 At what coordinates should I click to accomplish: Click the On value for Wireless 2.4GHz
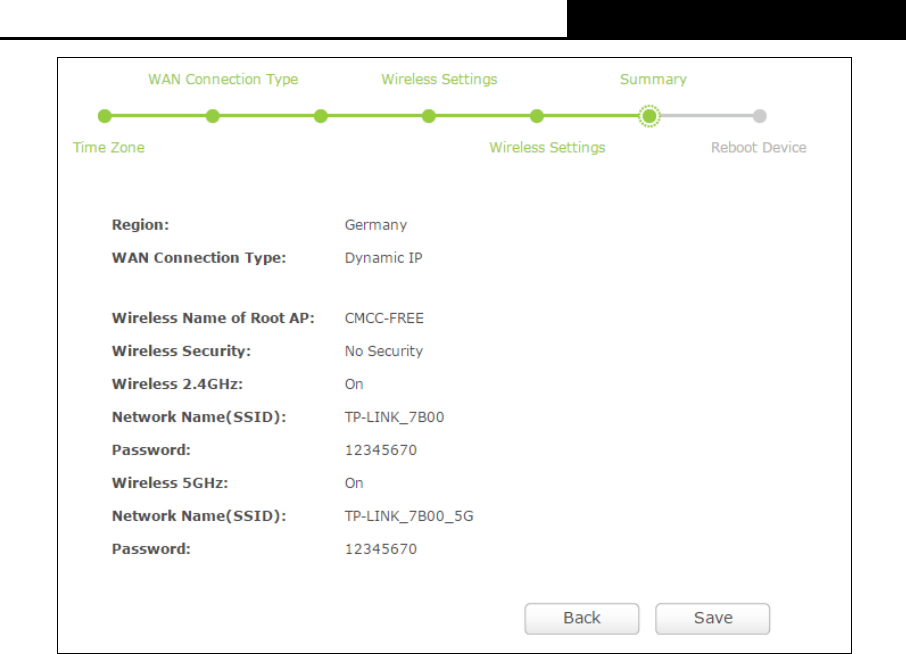[x=354, y=384]
